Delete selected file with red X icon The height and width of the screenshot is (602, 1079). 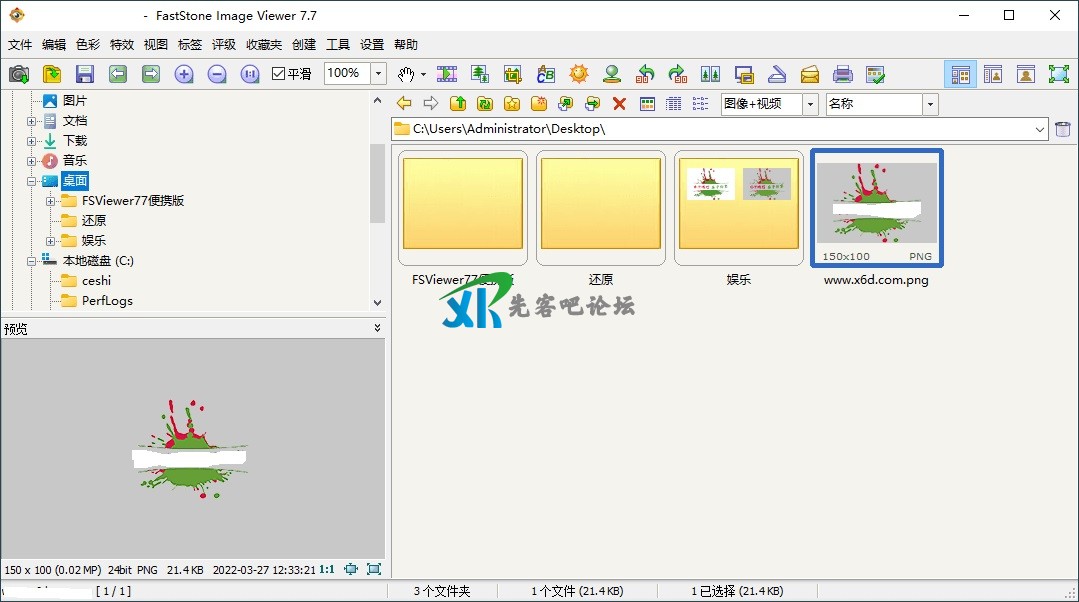tap(619, 104)
